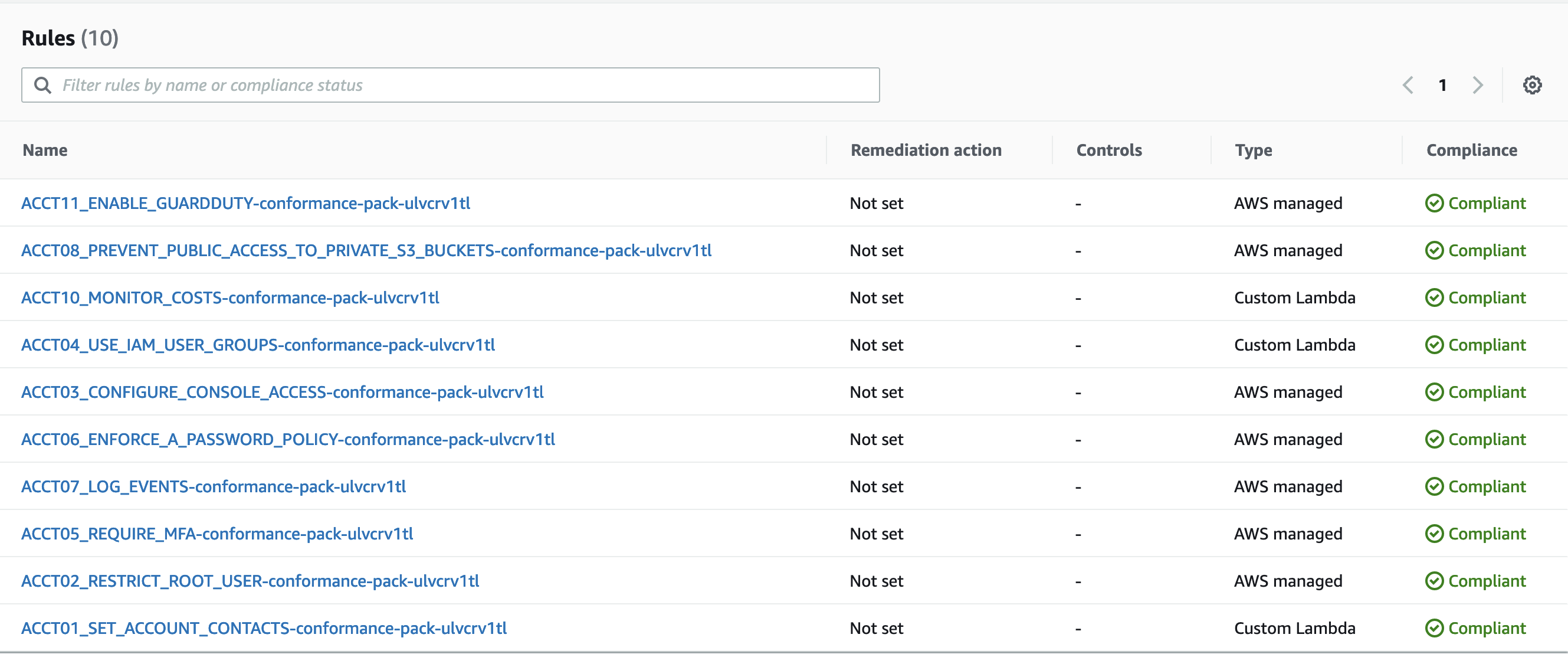
Task: Open ACCT11_ENABLE_GUARDDUTY rule link
Action: [246, 204]
